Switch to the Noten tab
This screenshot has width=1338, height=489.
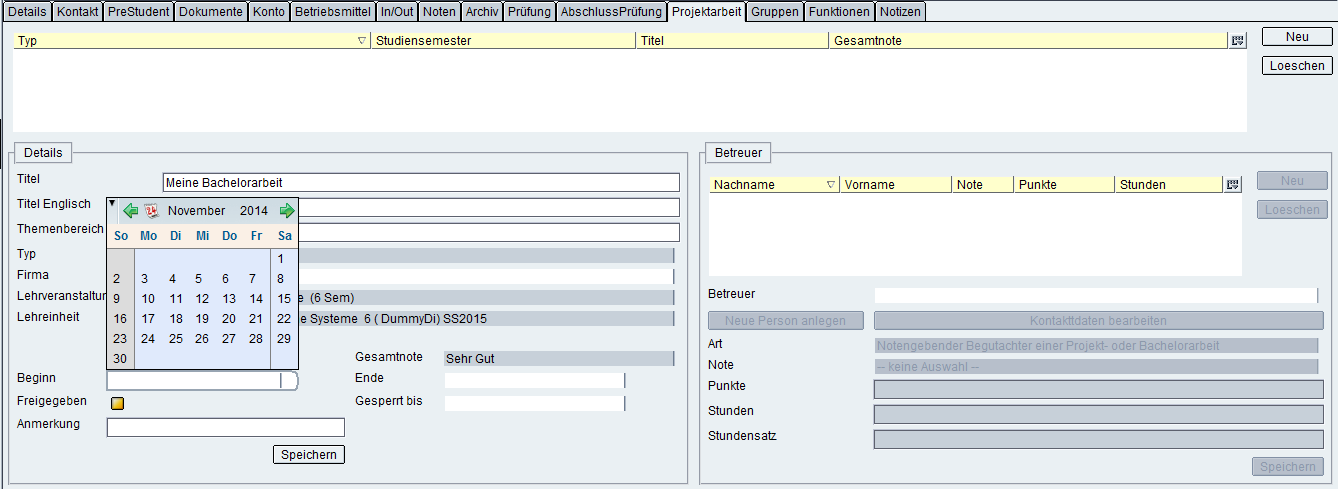click(439, 12)
